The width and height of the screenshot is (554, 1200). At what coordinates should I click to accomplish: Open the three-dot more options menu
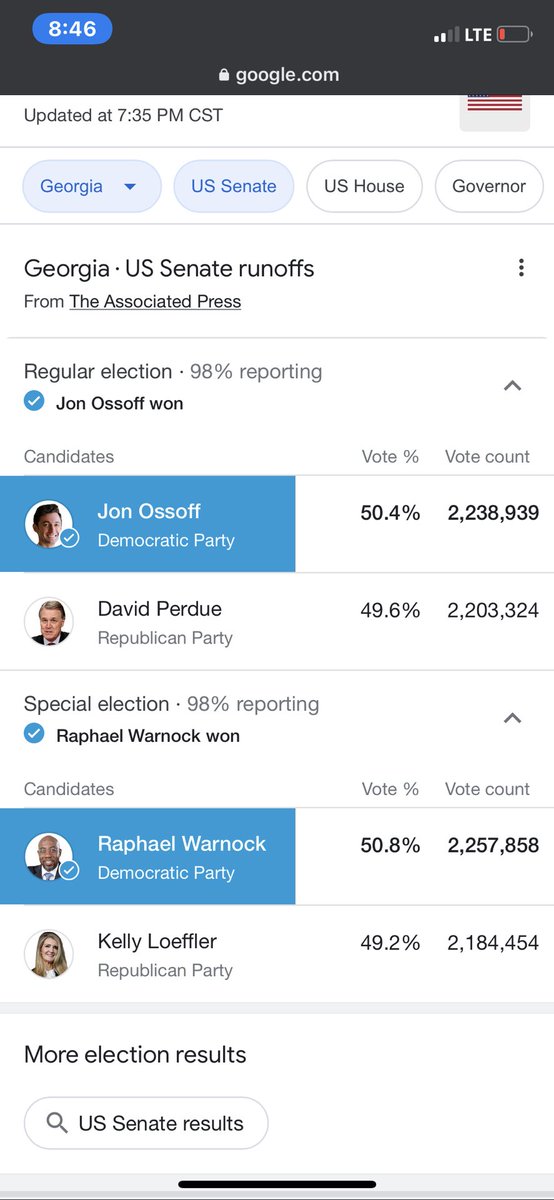click(x=521, y=268)
